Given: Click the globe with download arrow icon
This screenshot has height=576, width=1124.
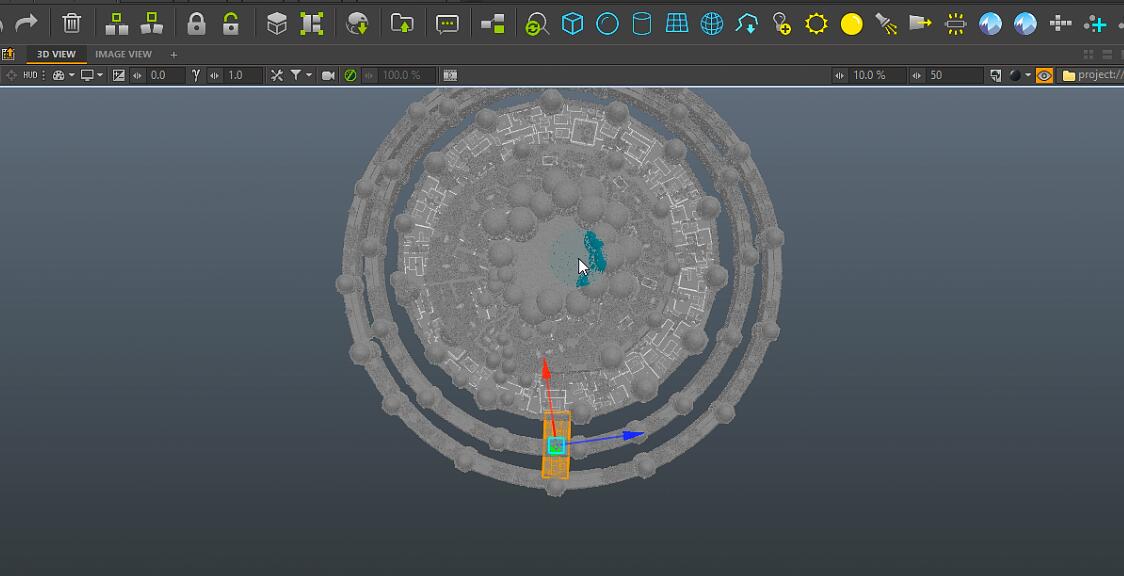Looking at the screenshot, I should pos(357,24).
